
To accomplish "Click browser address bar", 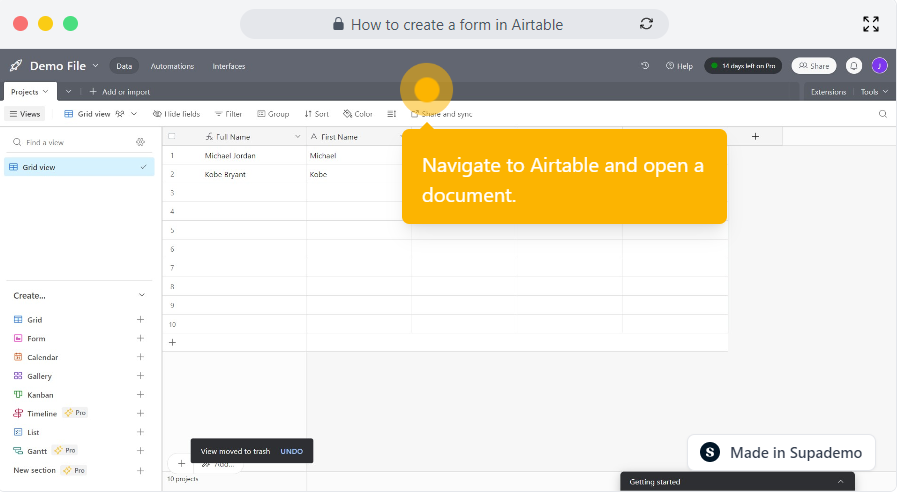I will 454,24.
